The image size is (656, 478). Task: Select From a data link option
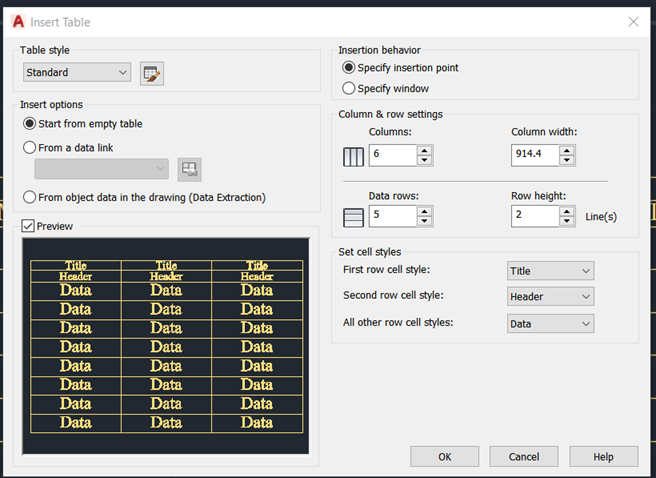[68, 148]
